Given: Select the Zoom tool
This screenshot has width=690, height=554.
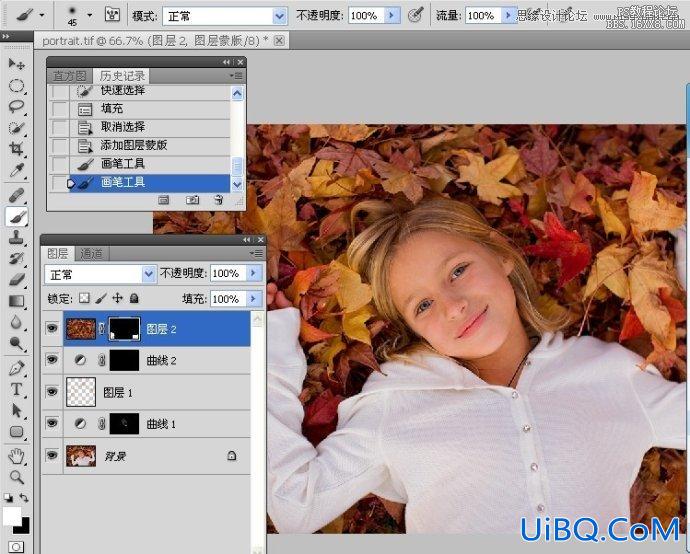Looking at the screenshot, I should pyautogui.click(x=16, y=477).
